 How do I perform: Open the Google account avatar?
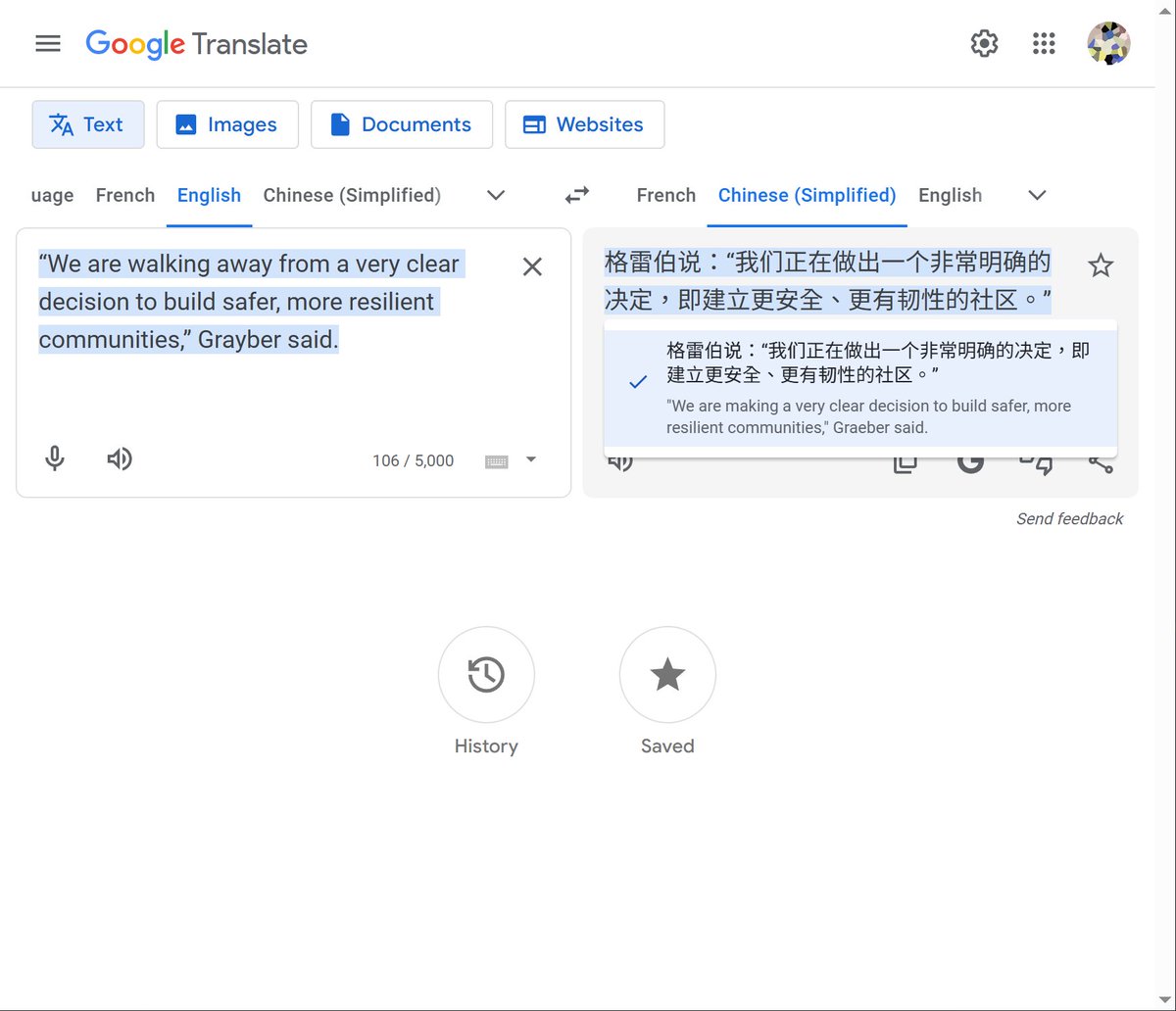(x=1108, y=44)
